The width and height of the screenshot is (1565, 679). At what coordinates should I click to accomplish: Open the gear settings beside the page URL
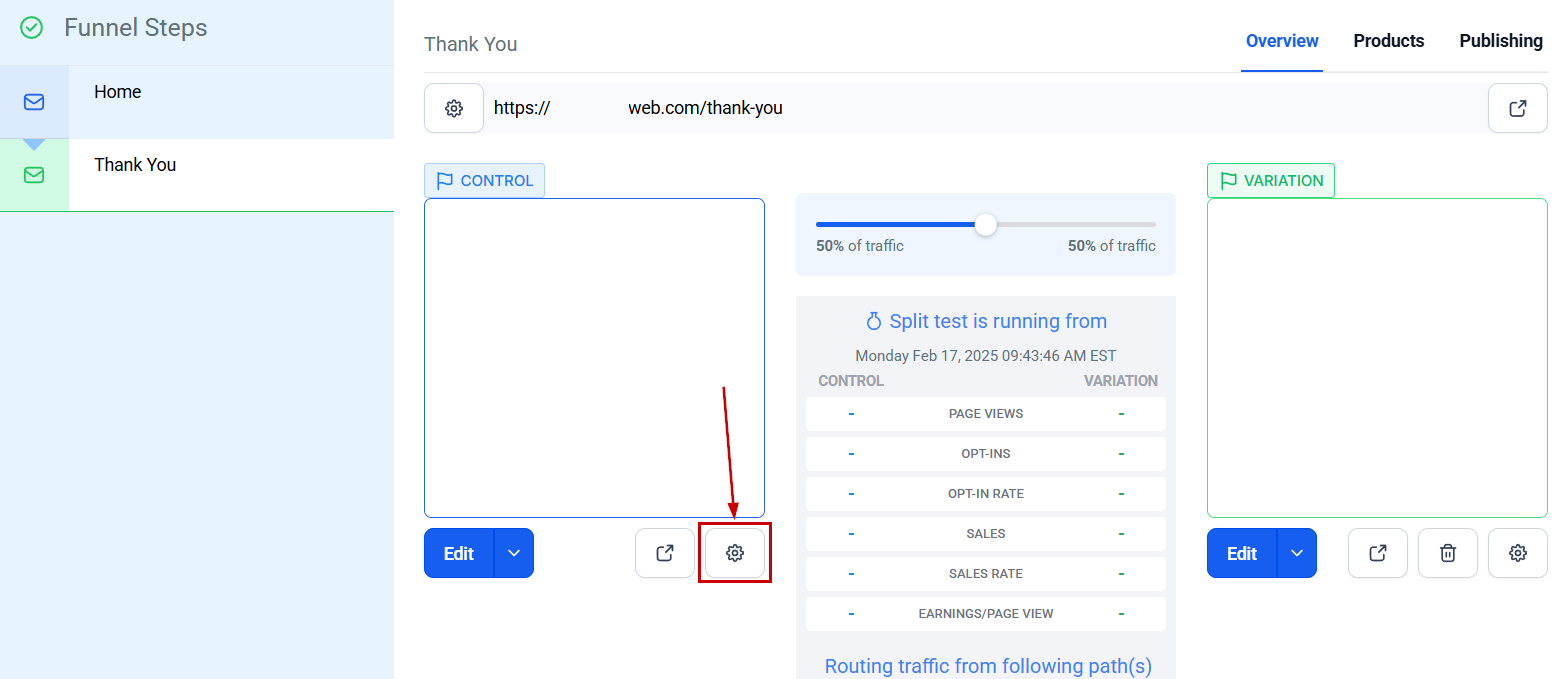click(454, 108)
